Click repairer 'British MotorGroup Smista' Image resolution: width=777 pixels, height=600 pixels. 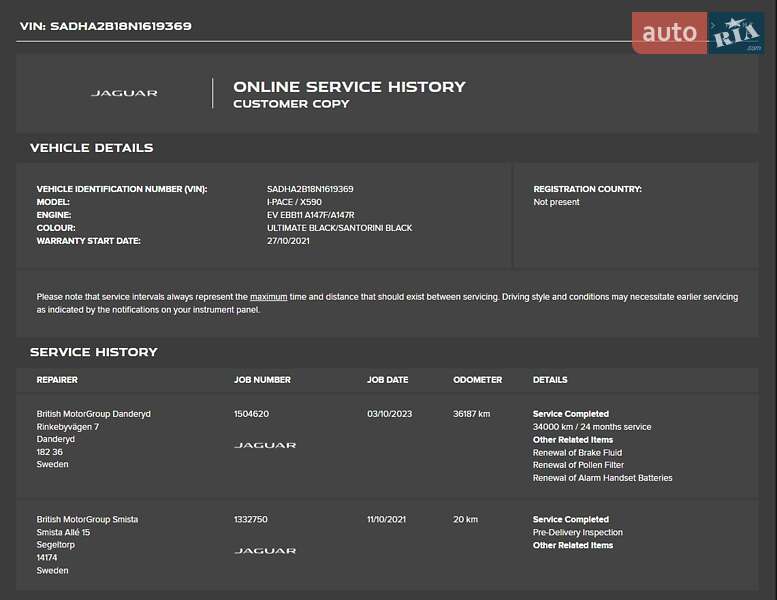tap(87, 519)
